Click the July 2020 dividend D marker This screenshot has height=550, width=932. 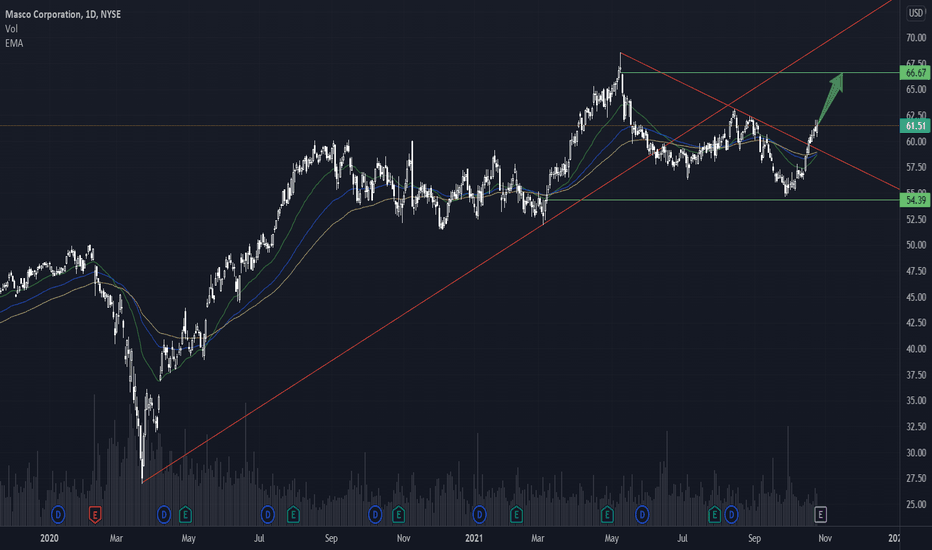(x=267, y=514)
